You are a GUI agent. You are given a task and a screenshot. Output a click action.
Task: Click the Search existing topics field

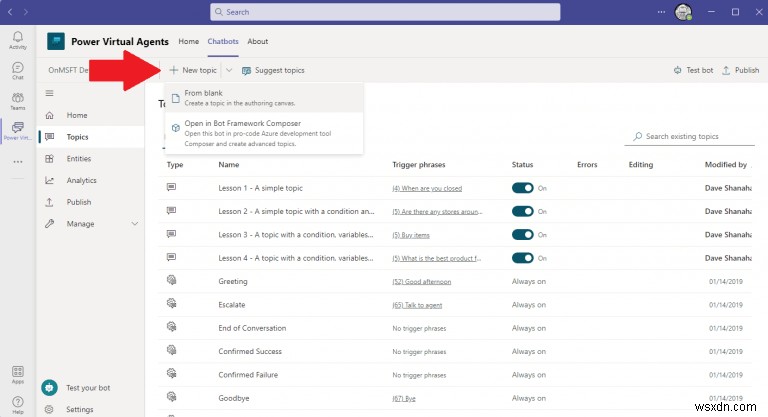(x=690, y=137)
